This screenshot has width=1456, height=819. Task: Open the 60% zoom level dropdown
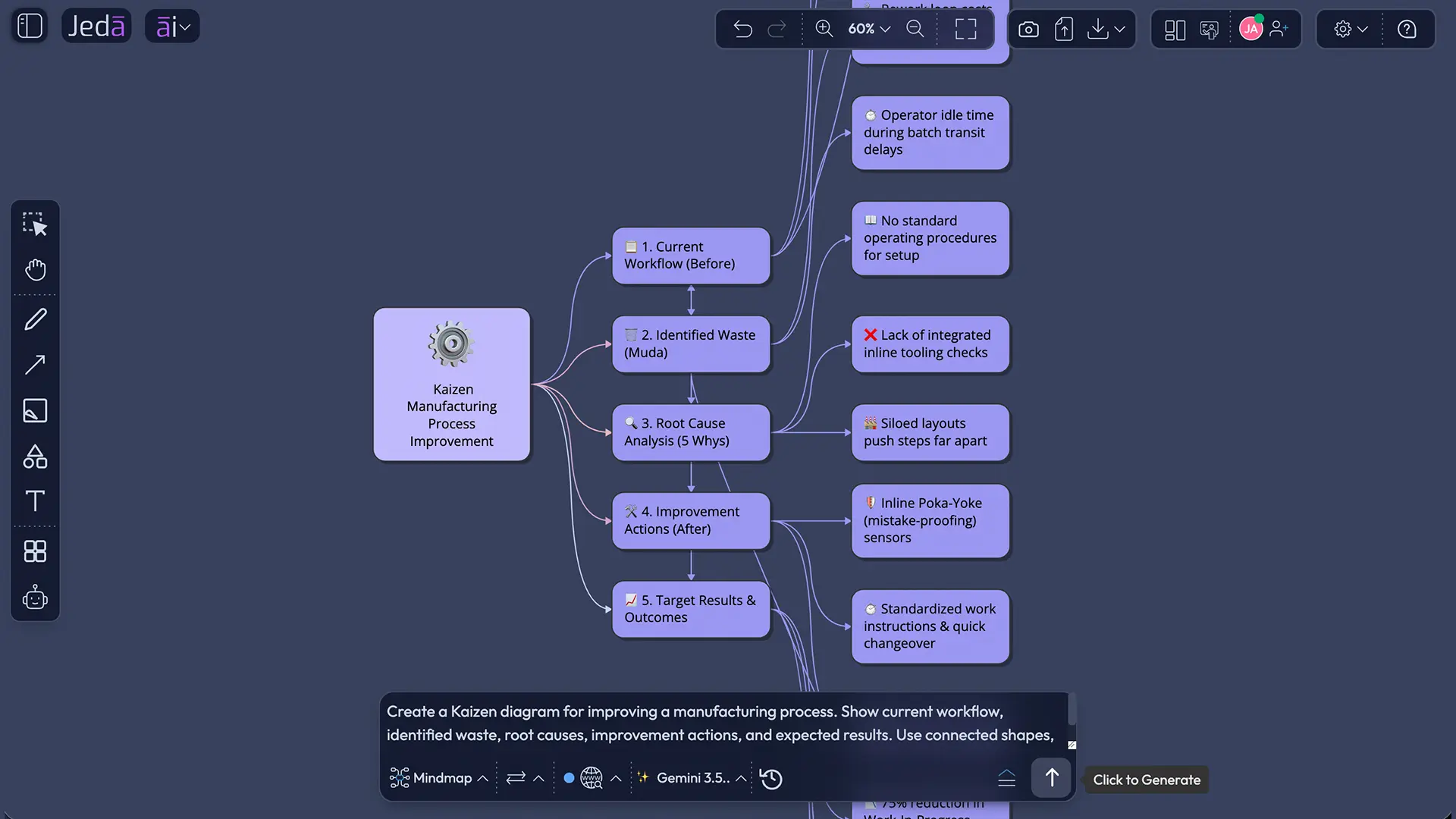point(869,29)
